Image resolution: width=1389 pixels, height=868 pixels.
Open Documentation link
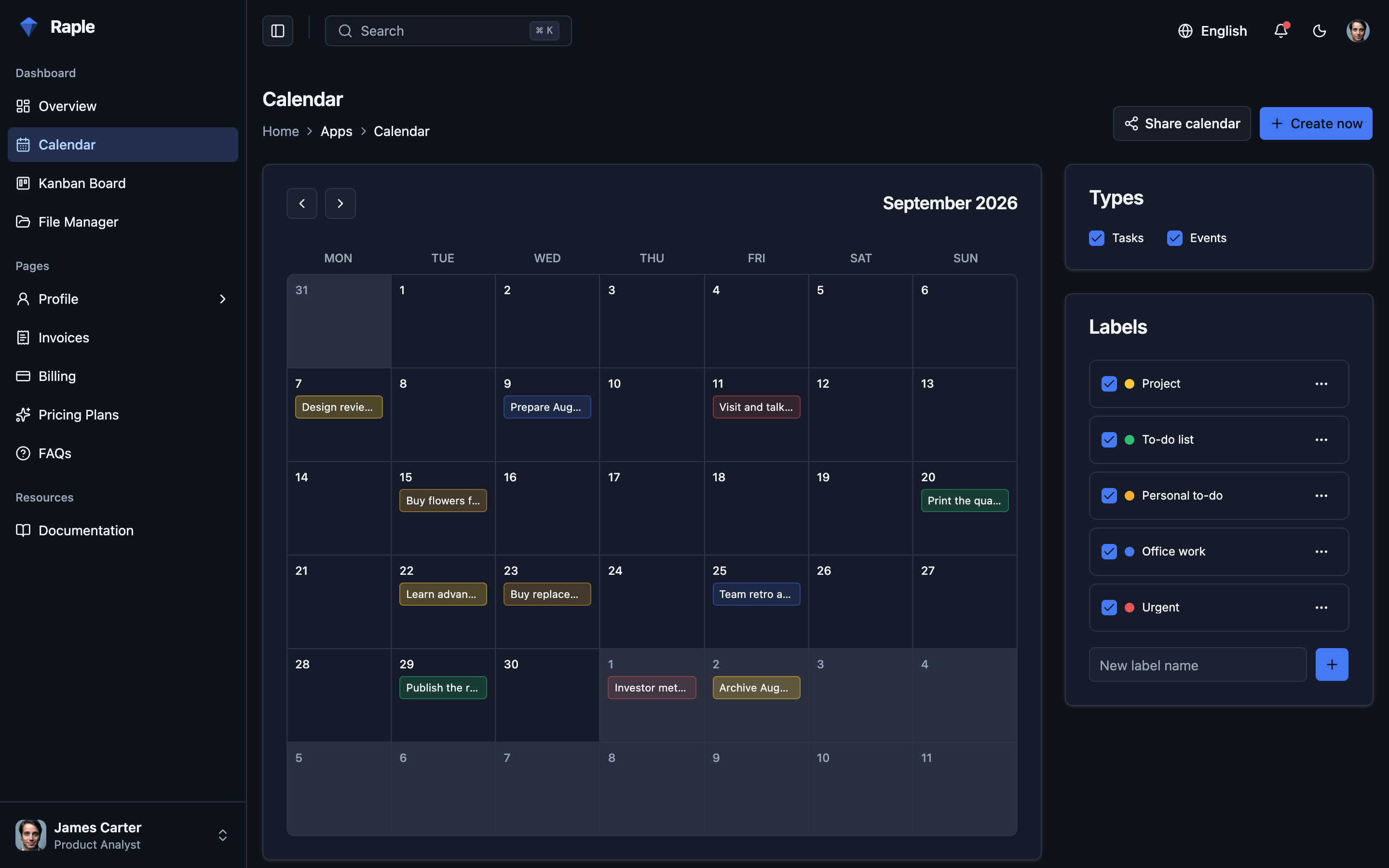click(123, 530)
